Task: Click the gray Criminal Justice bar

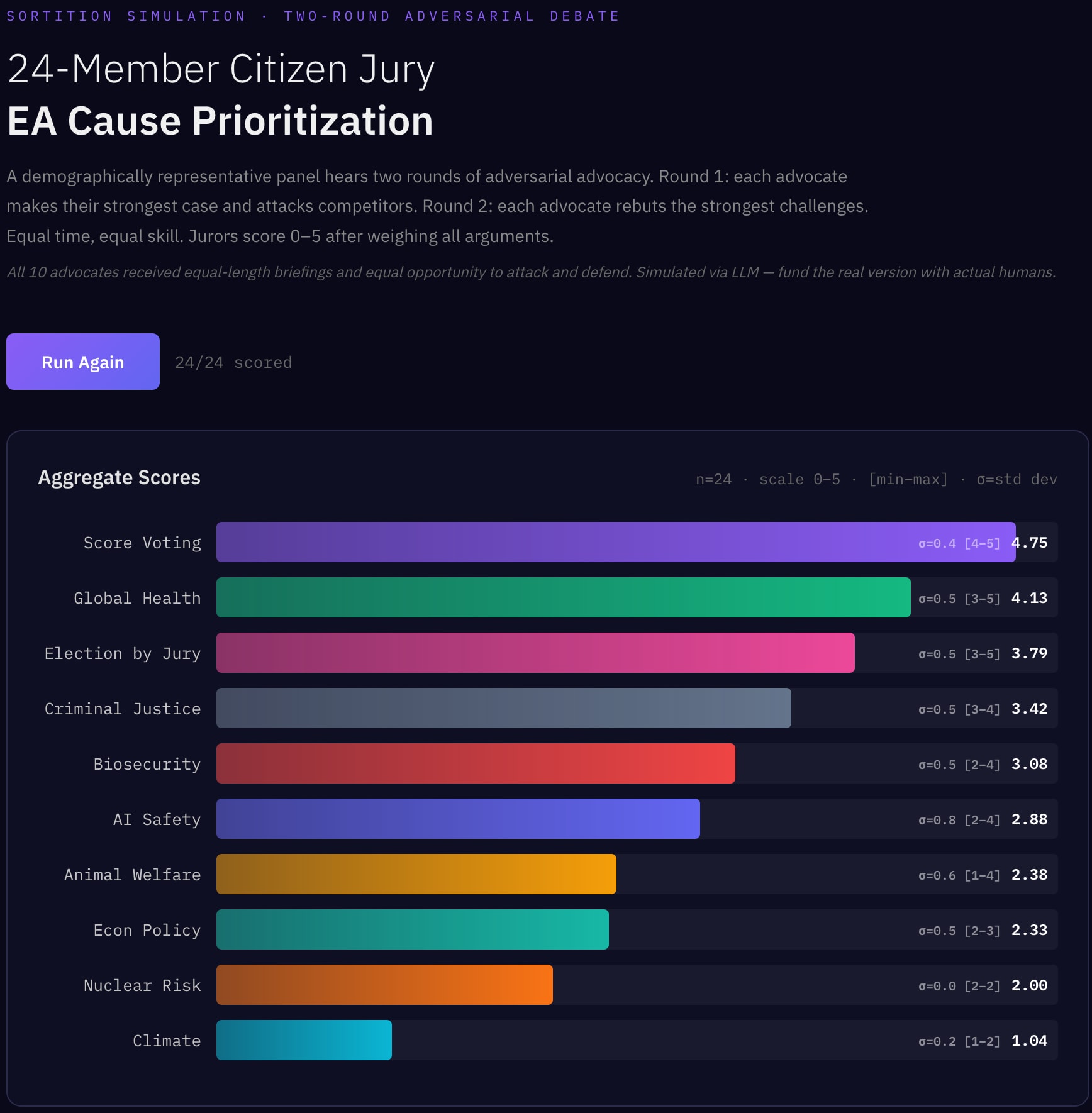Action: [x=503, y=708]
